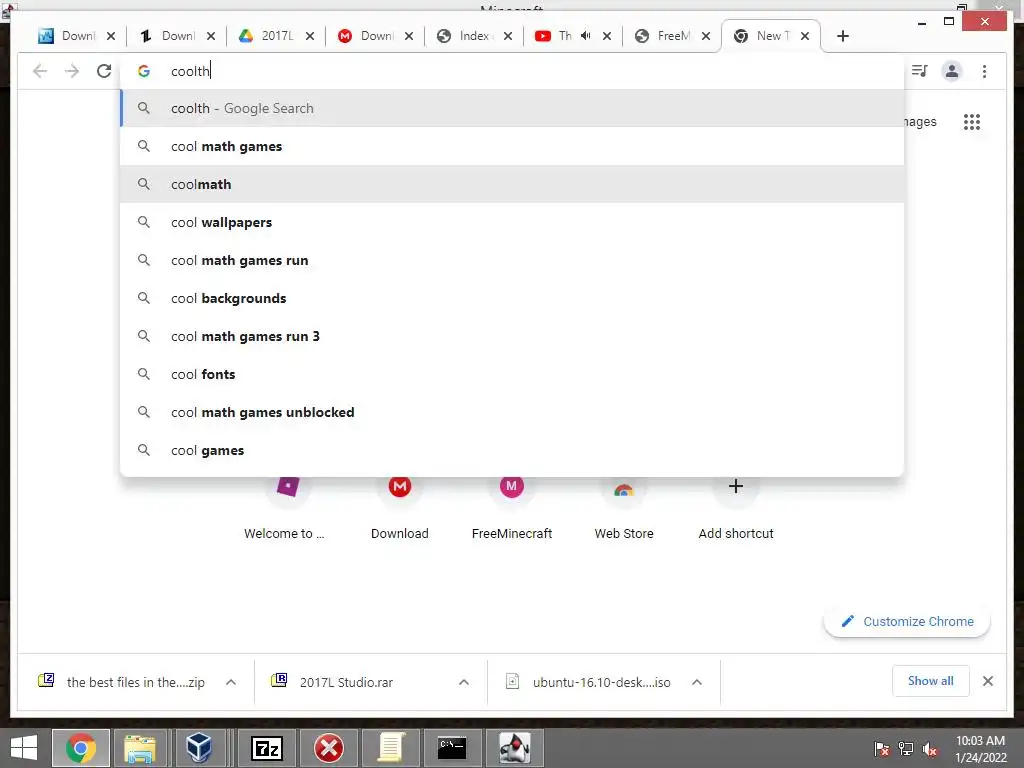Open 'the best files in the....zip' download
Screen dimensions: 1024x768
[122, 682]
